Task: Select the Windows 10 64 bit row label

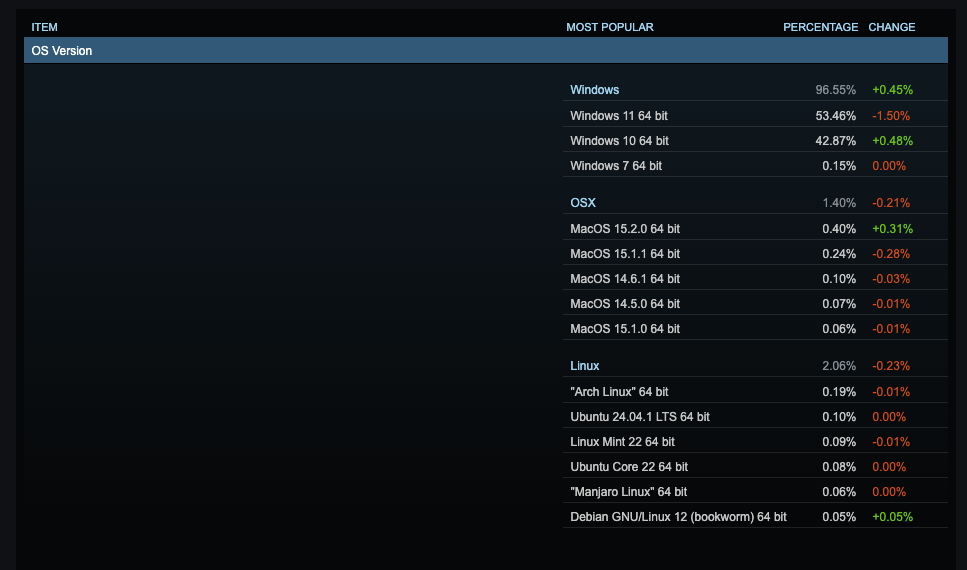Action: click(x=619, y=141)
